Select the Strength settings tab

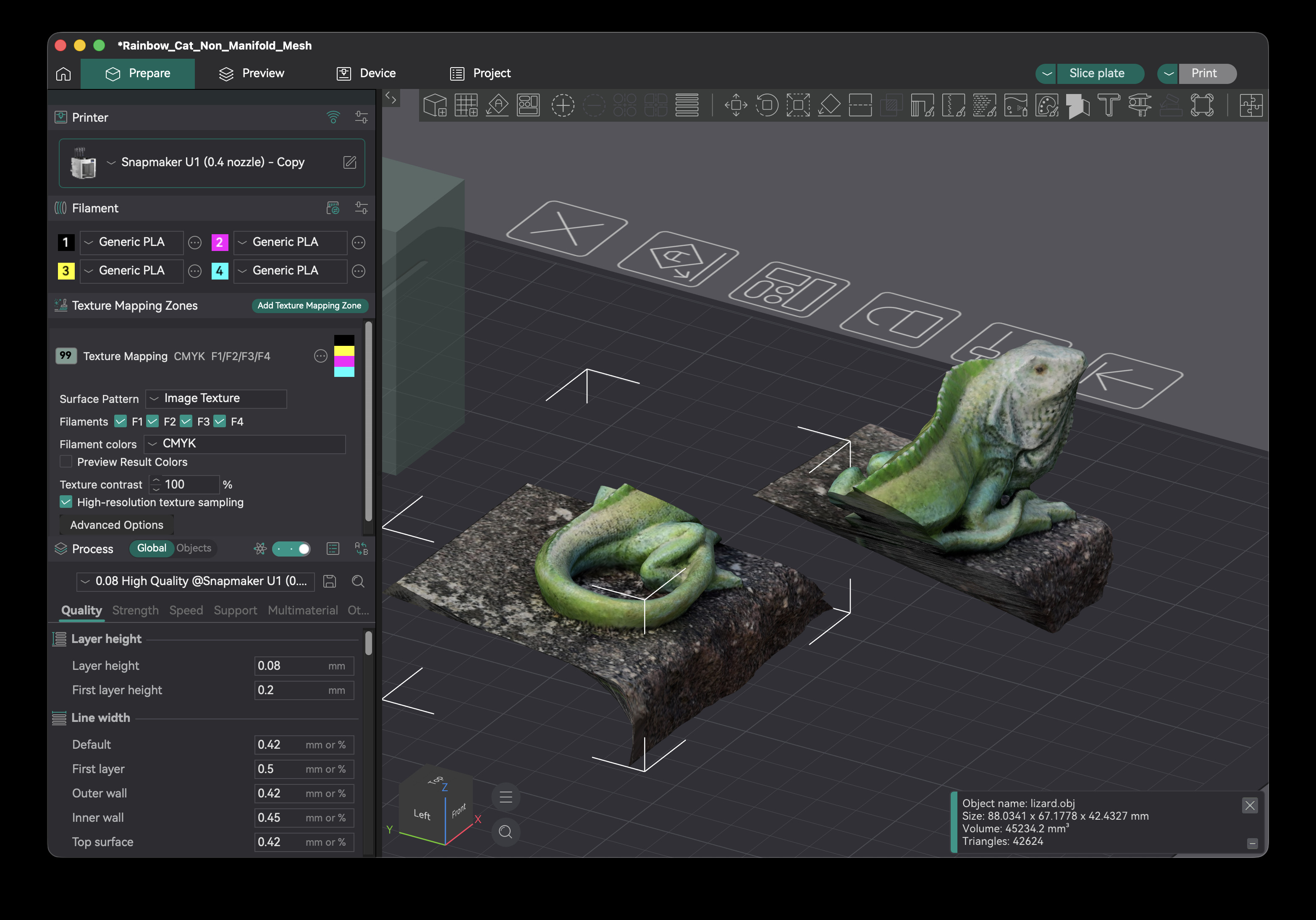[135, 611]
